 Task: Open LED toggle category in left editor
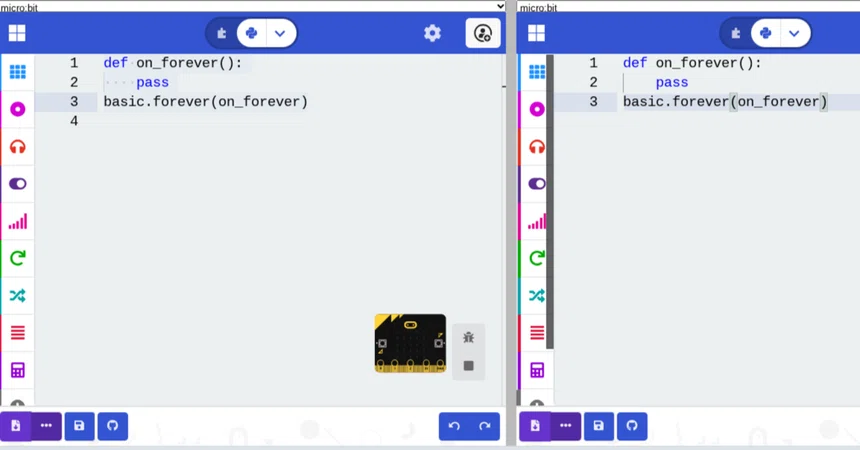[18, 184]
